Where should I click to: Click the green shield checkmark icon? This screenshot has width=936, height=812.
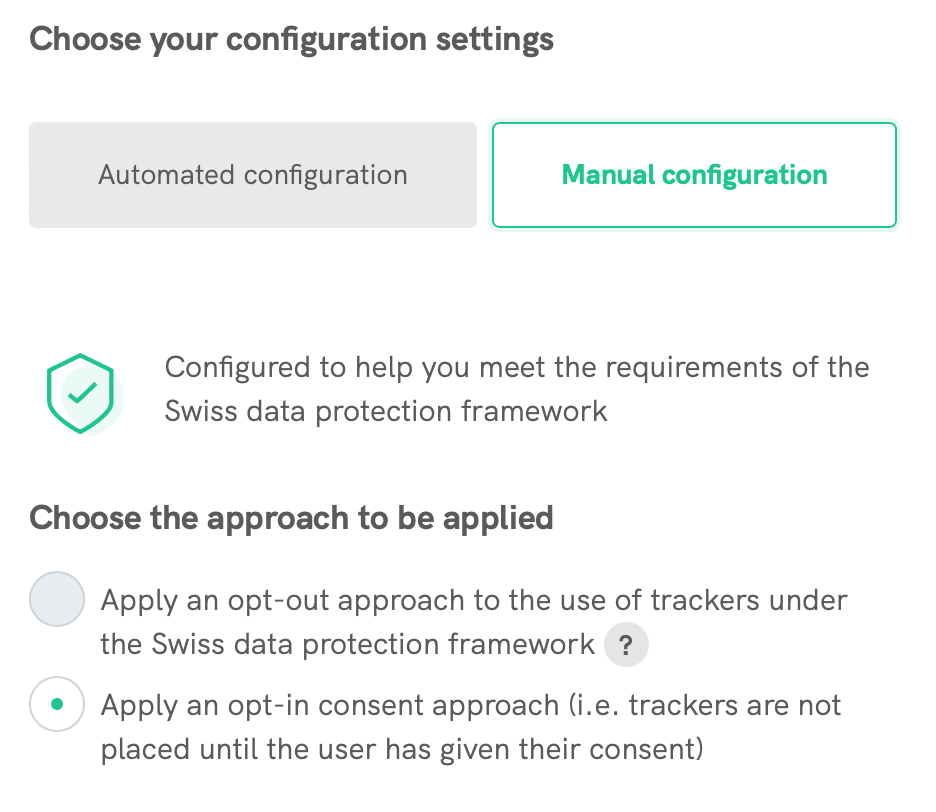coord(82,392)
